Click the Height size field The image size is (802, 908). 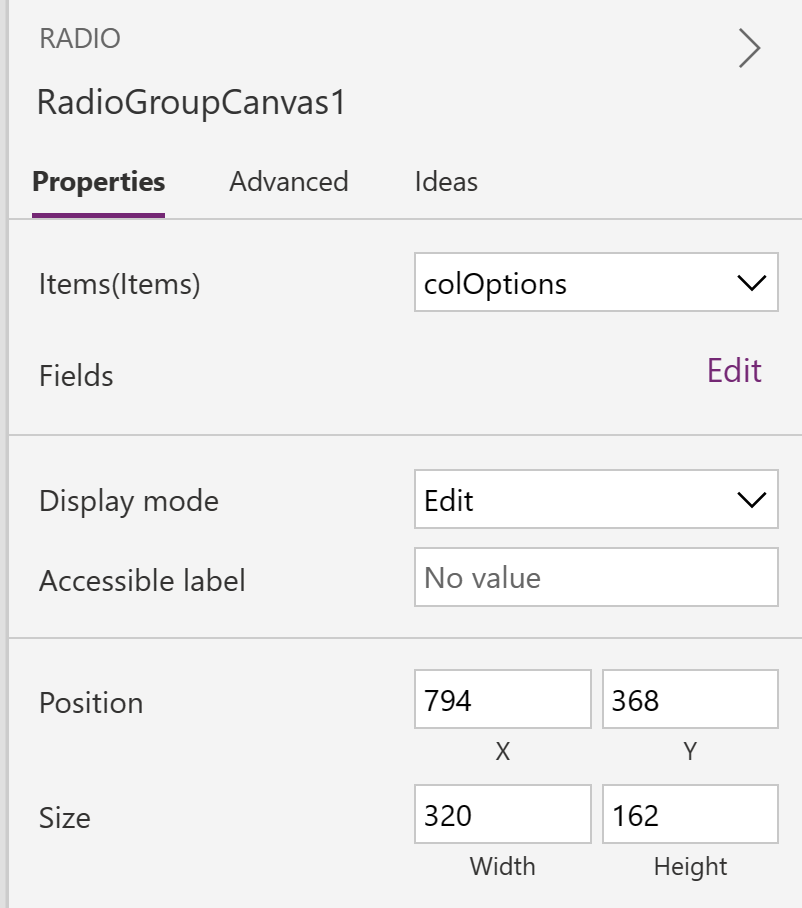[x=690, y=814]
